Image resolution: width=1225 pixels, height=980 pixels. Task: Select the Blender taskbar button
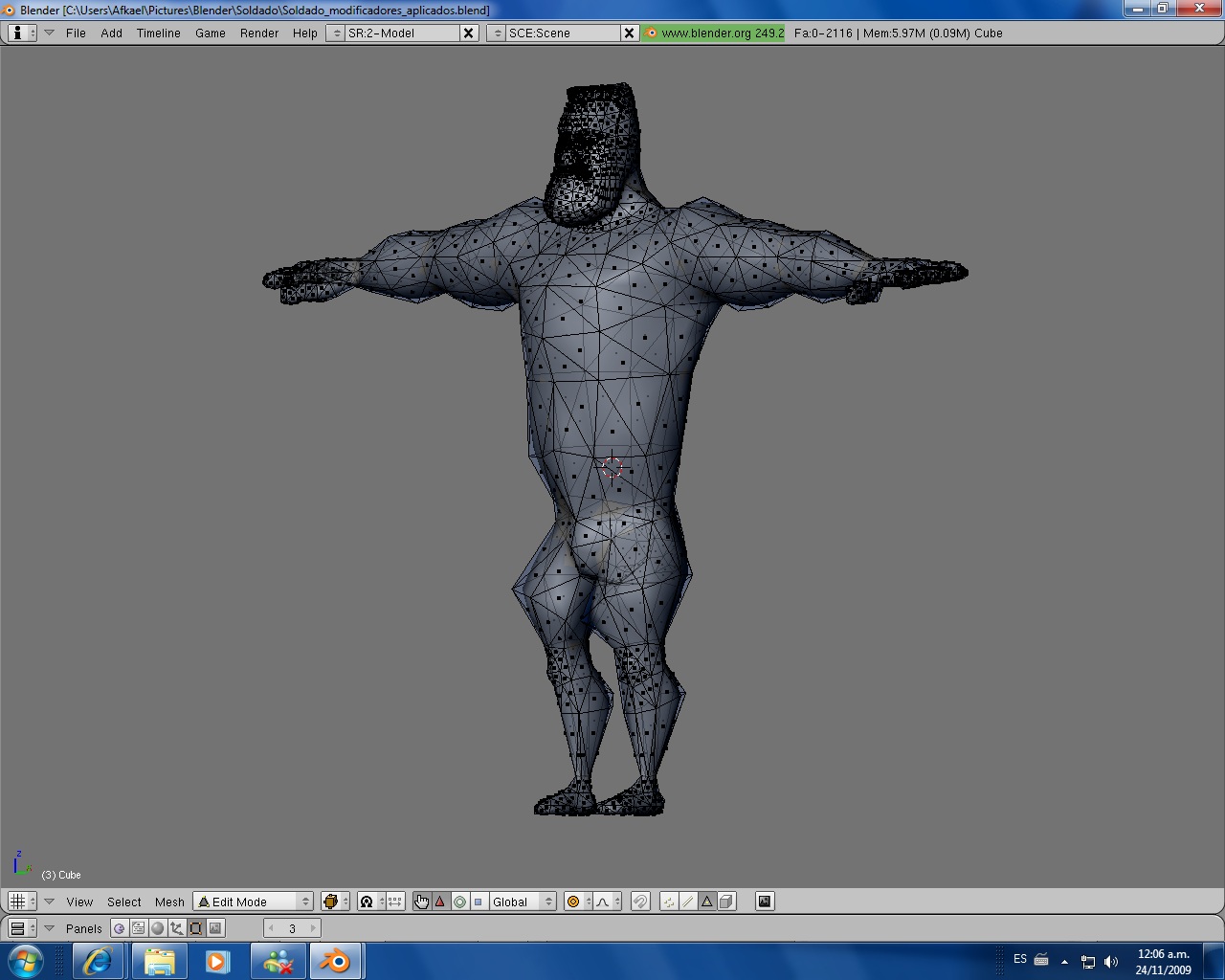pos(335,961)
